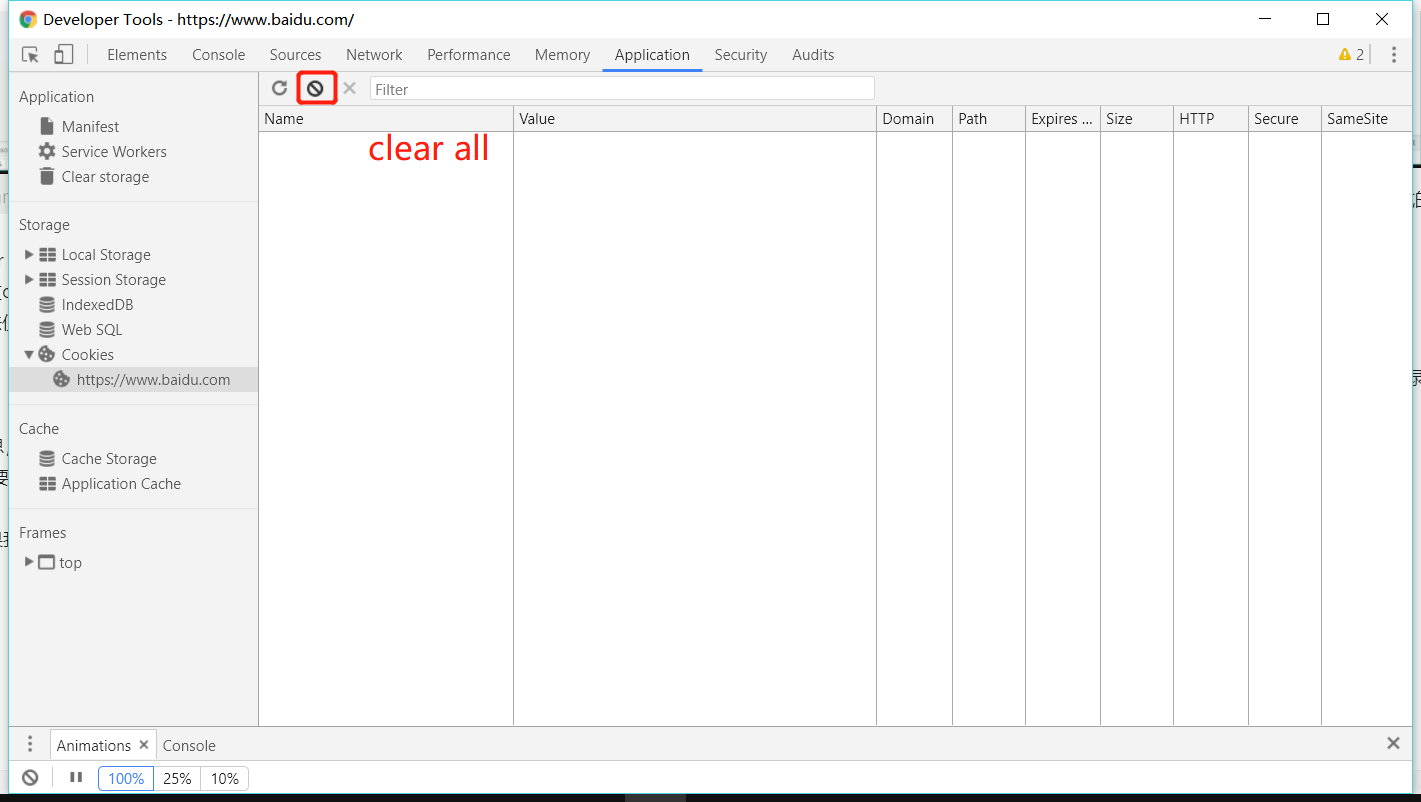Sort cookies by the Size column

click(1137, 119)
